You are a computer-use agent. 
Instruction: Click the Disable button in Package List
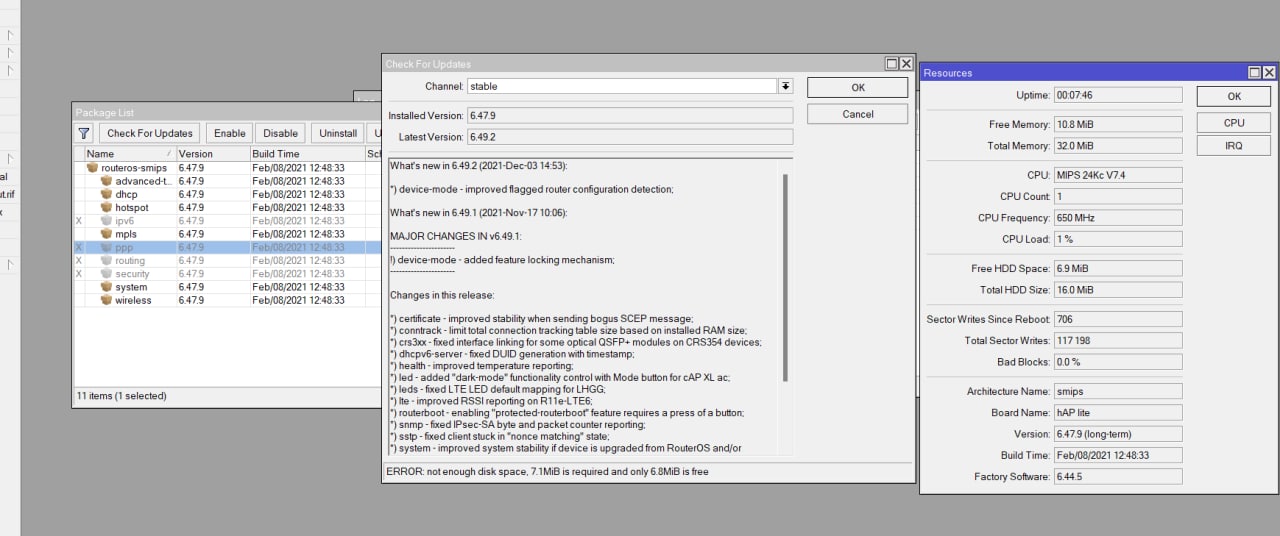click(280, 133)
